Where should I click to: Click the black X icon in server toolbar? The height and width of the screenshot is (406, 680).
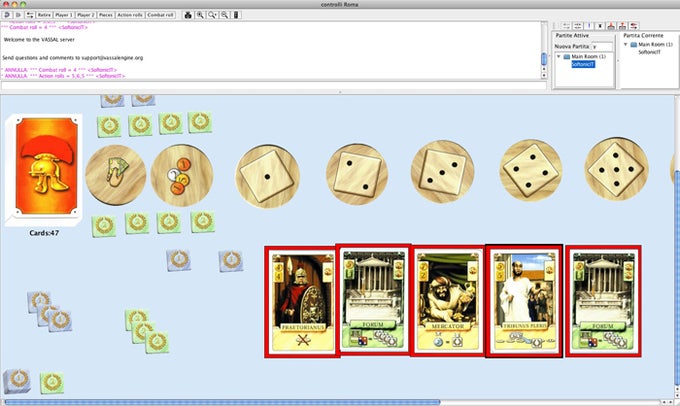600,26
